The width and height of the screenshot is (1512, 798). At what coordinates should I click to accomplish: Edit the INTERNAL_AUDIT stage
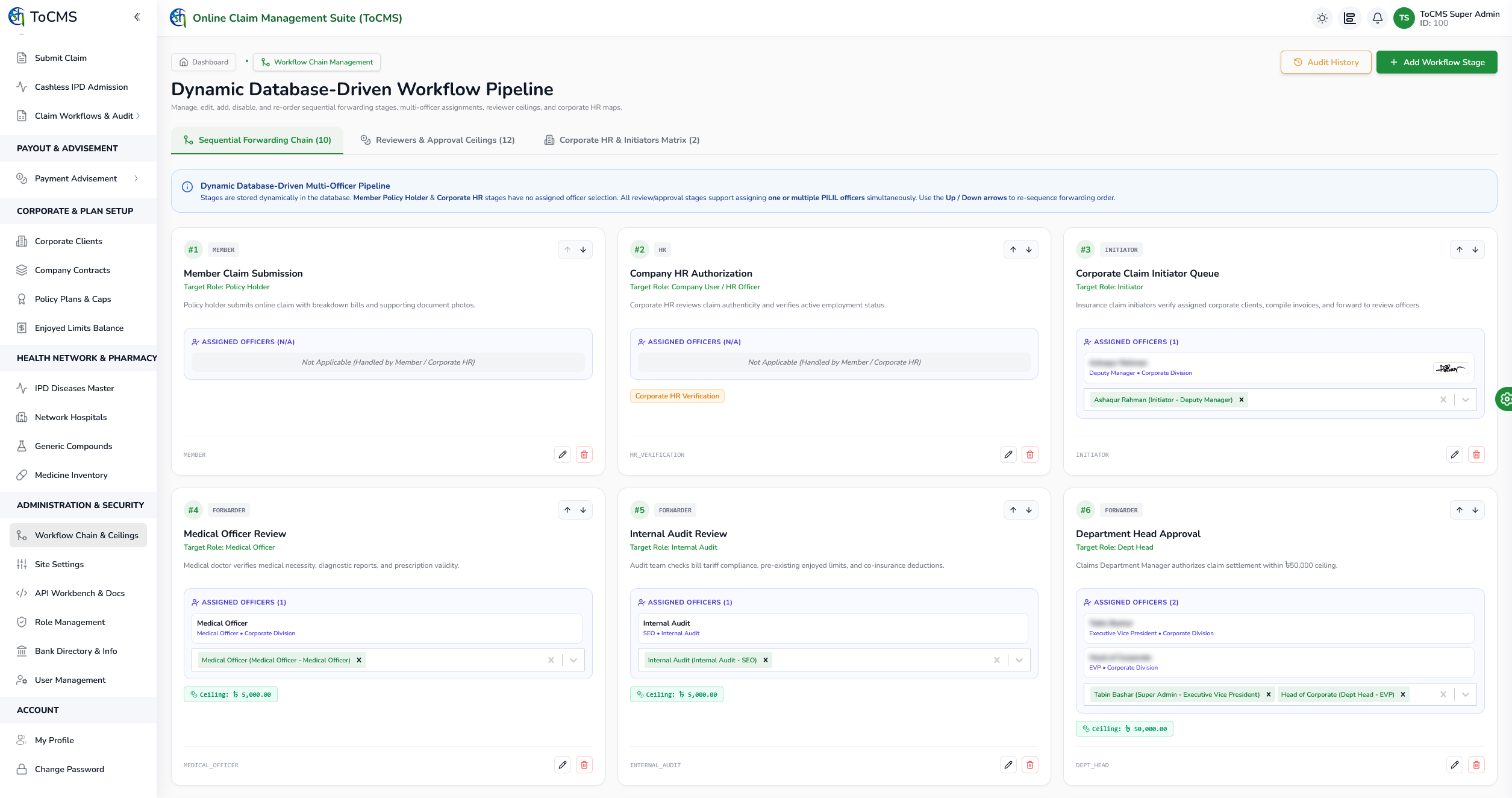[x=1008, y=765]
